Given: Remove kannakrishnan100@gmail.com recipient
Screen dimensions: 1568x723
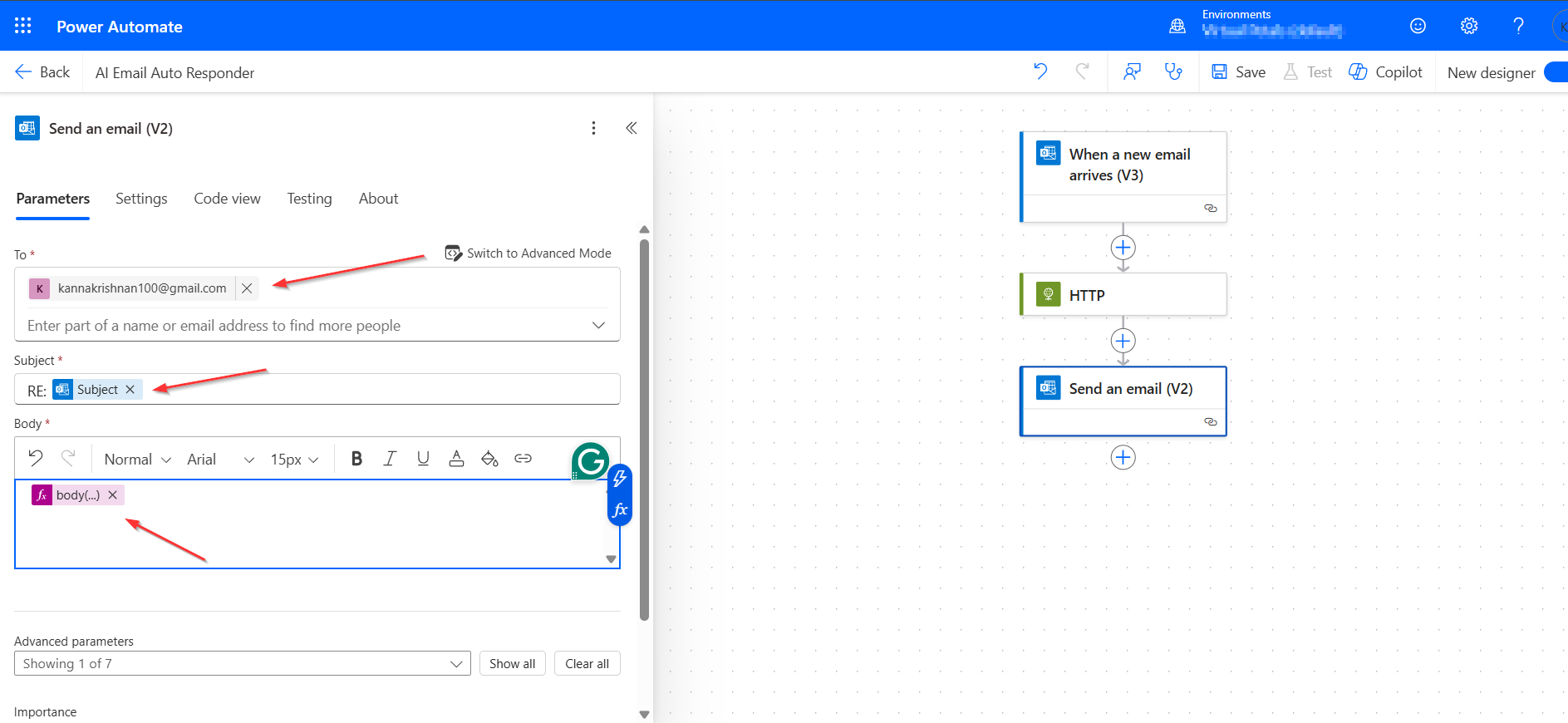Looking at the screenshot, I should pyautogui.click(x=247, y=288).
